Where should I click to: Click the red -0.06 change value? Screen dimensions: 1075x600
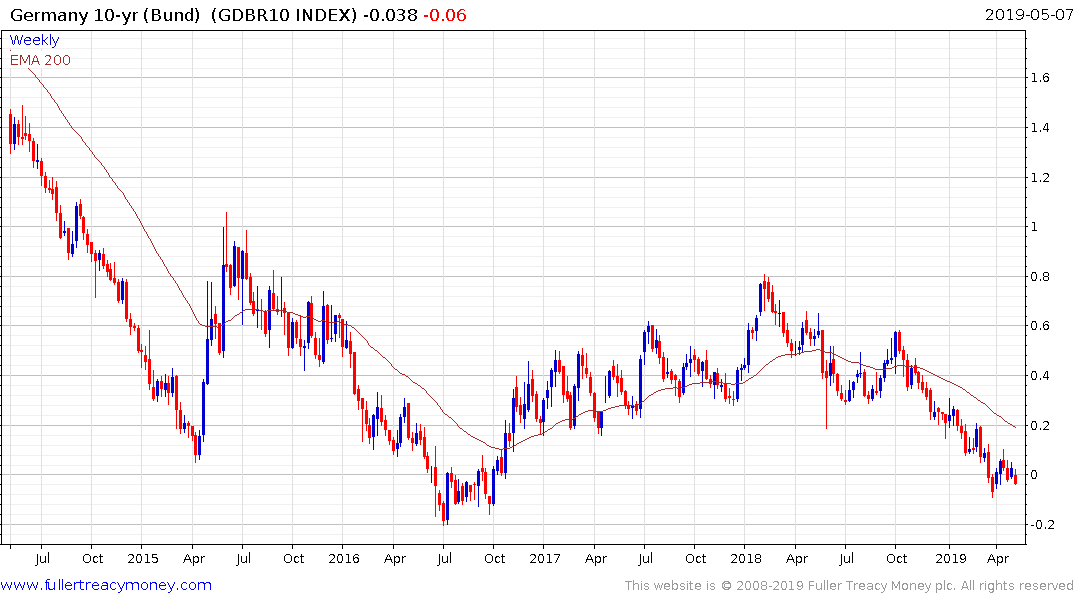click(444, 14)
